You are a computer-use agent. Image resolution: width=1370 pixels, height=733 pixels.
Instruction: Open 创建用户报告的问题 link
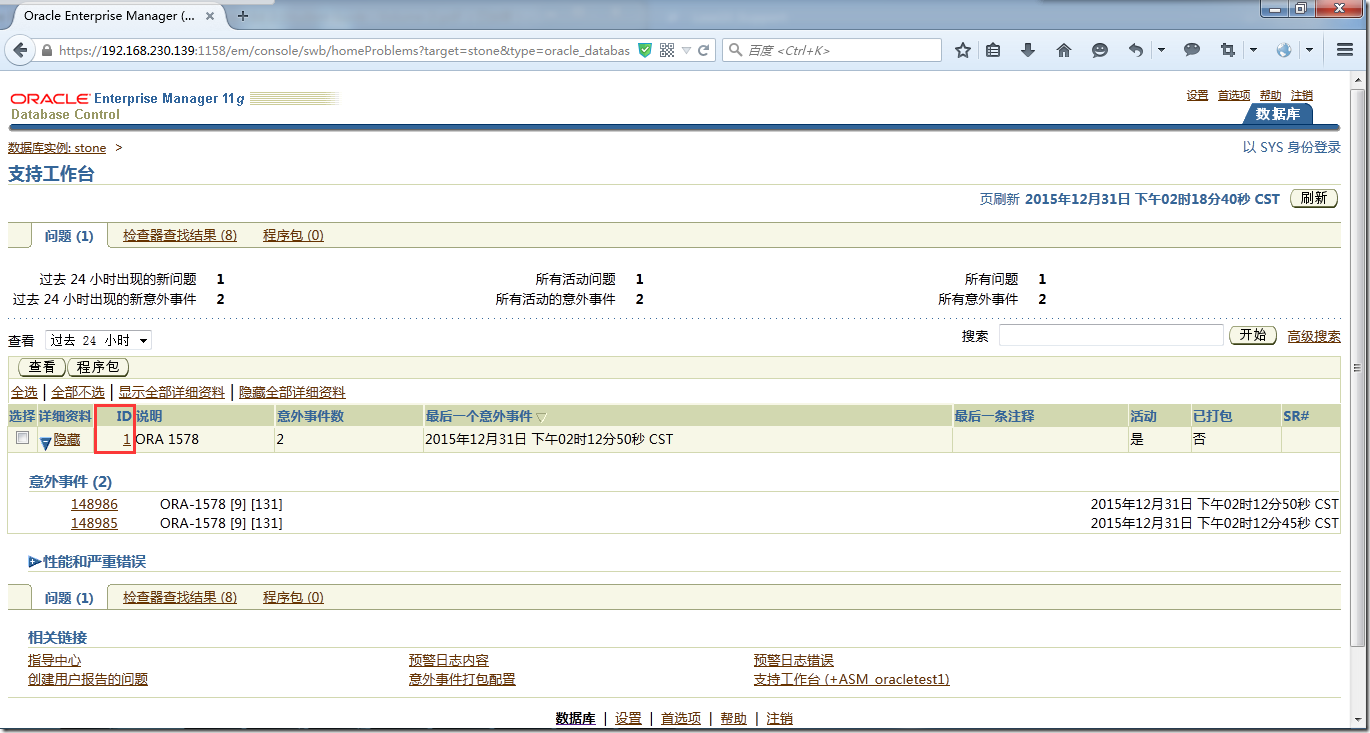[x=88, y=680]
